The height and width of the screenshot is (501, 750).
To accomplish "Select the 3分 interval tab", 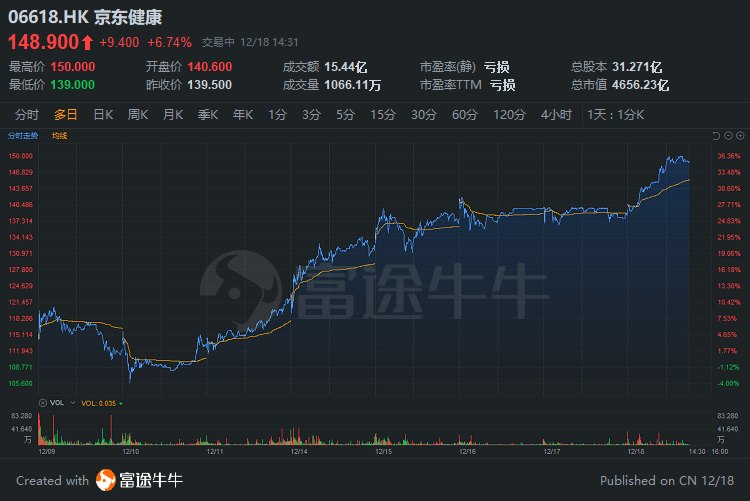I will pyautogui.click(x=311, y=115).
